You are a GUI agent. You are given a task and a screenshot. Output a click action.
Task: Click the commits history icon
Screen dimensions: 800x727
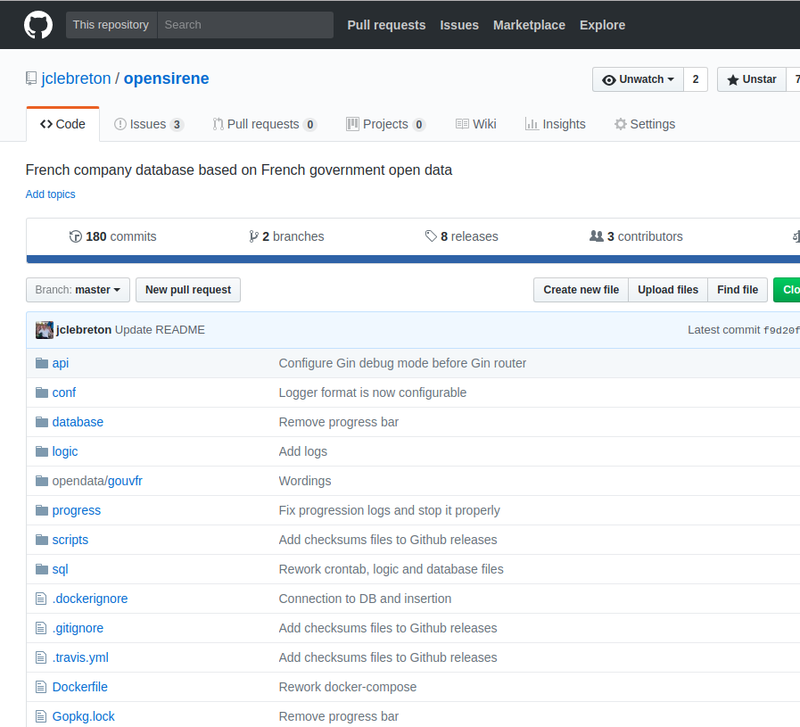click(75, 237)
